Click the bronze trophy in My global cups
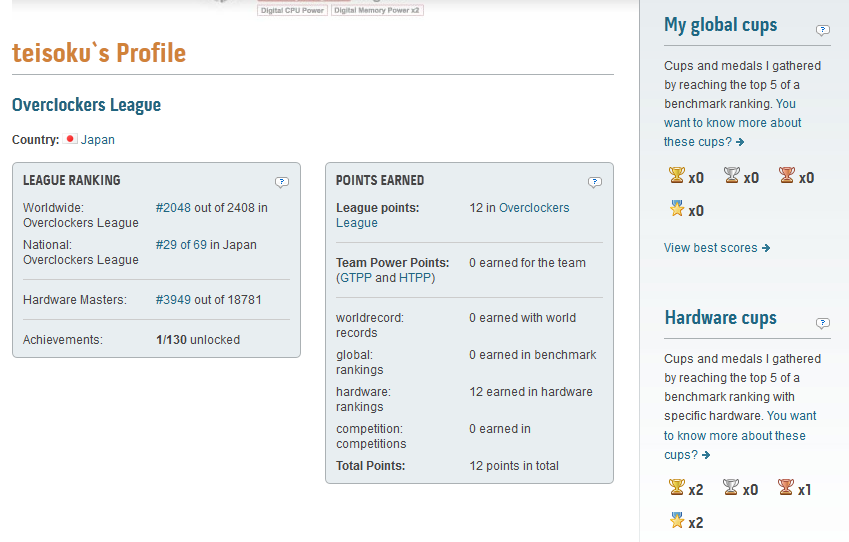Image resolution: width=849 pixels, height=542 pixels. pyautogui.click(x=786, y=176)
